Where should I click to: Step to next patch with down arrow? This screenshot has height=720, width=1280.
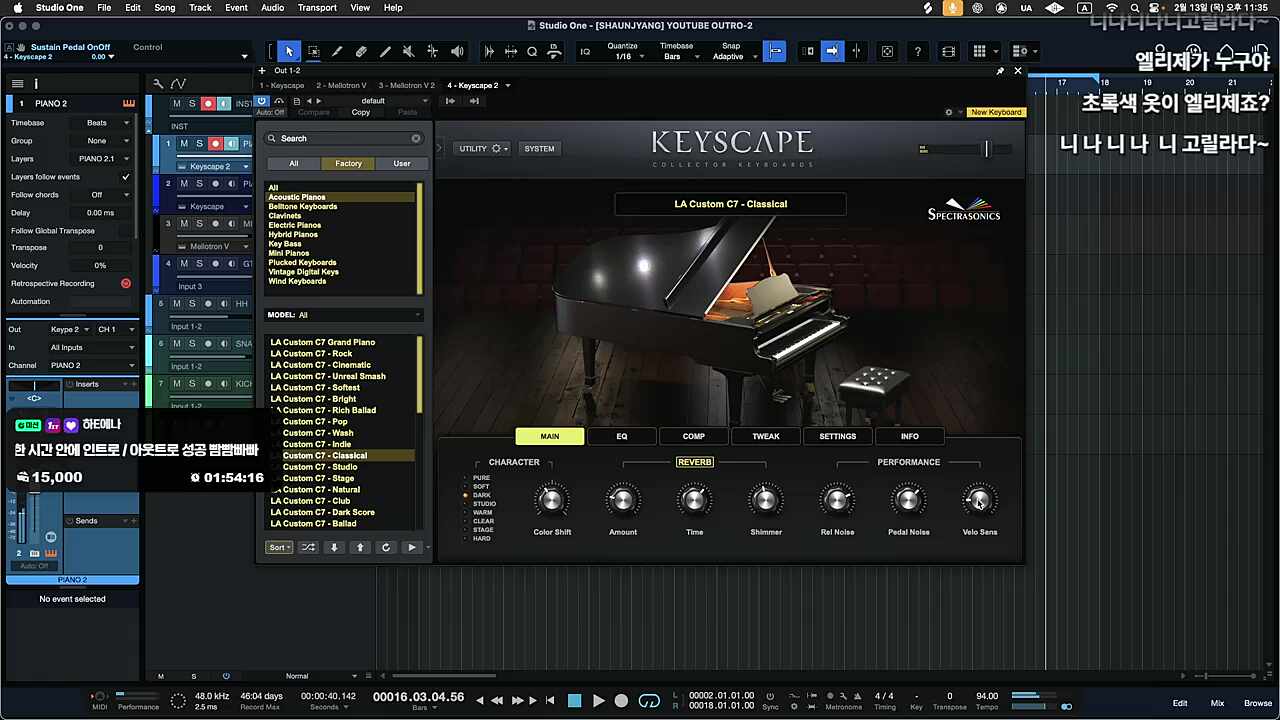coord(334,547)
